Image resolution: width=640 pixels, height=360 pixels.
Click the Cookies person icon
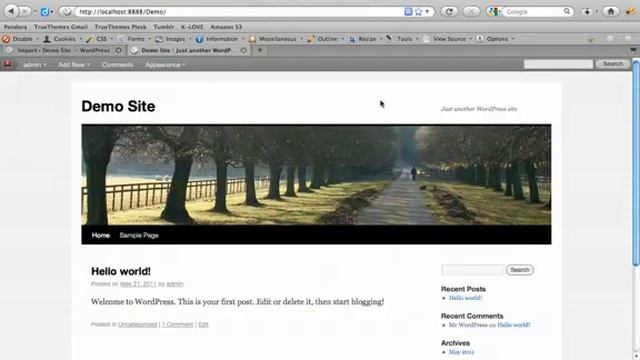[47, 39]
